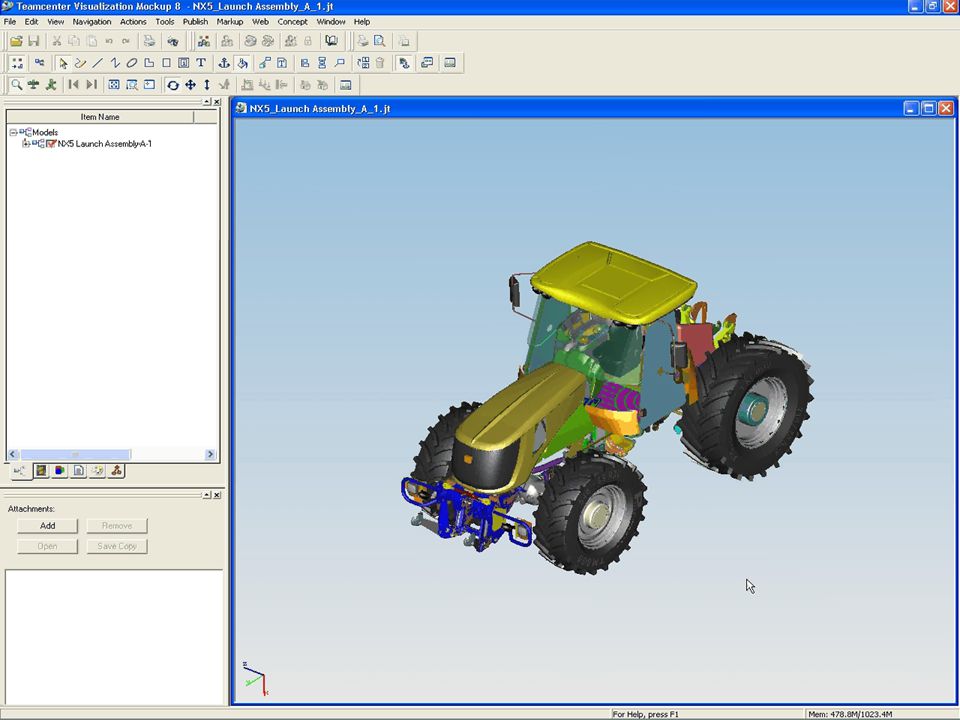
Task: Click the magnifier zoom tool icon
Action: pos(17,85)
